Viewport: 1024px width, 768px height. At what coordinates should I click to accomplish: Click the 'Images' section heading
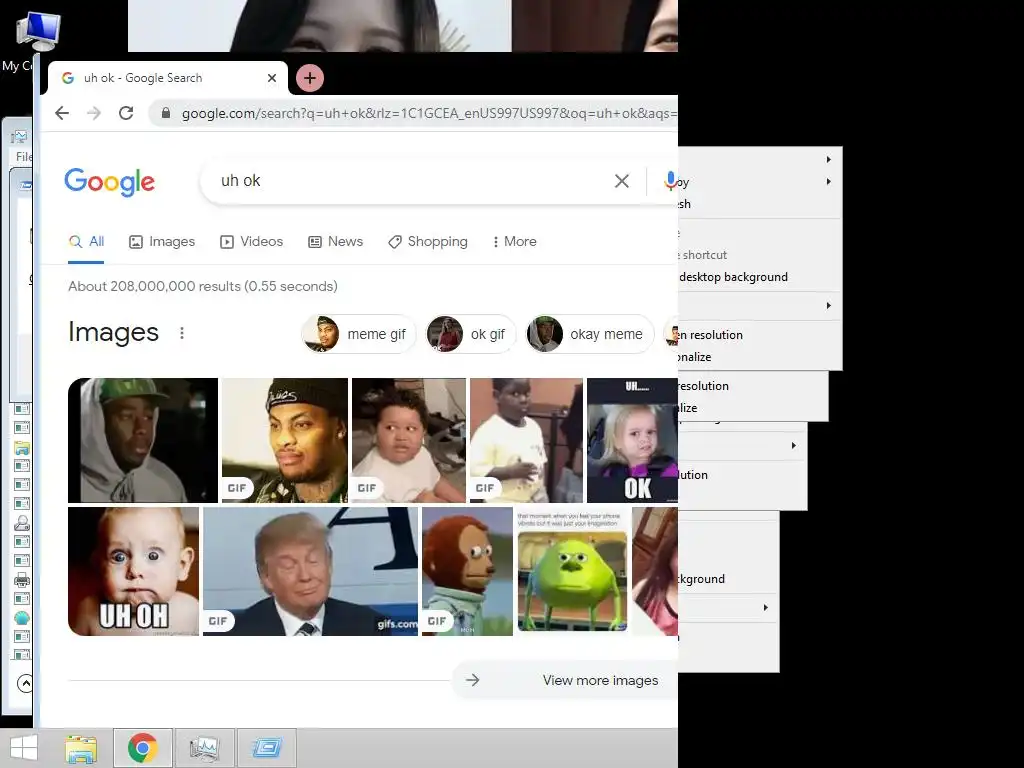click(x=113, y=332)
